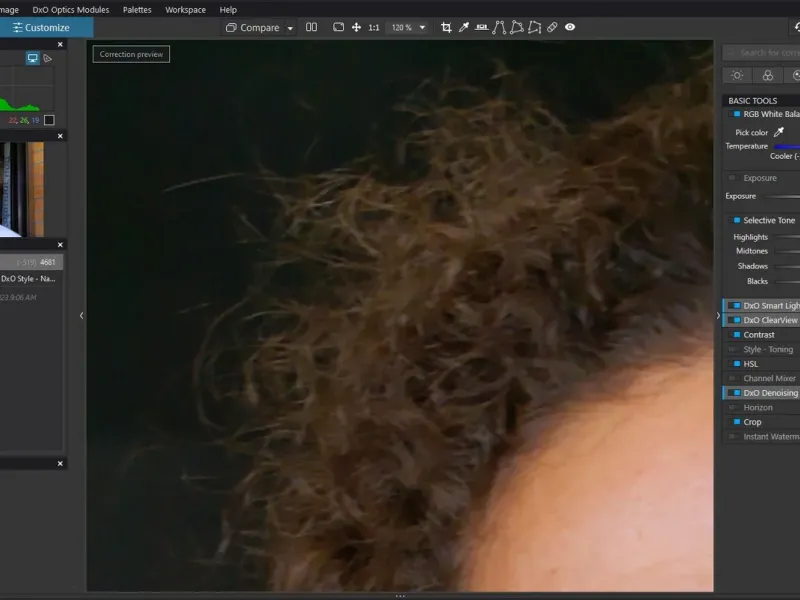This screenshot has height=600, width=800.
Task: Enable the Style - Toning correction
Action: (x=732, y=349)
